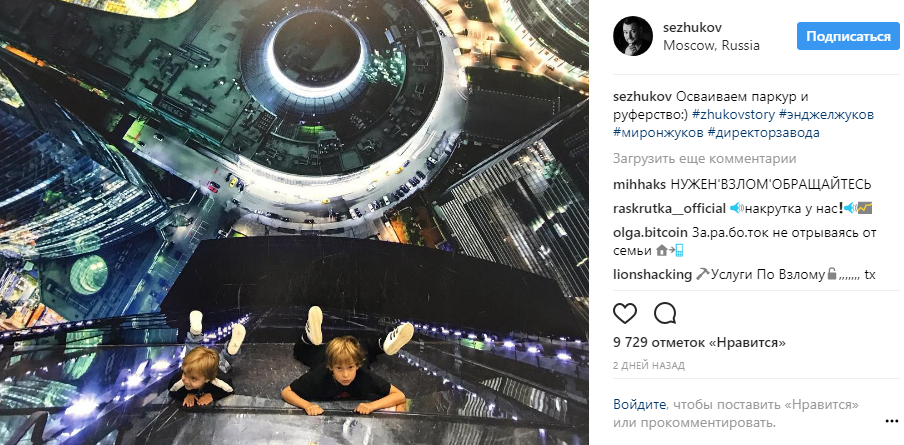Click the main post photo

(x=294, y=222)
